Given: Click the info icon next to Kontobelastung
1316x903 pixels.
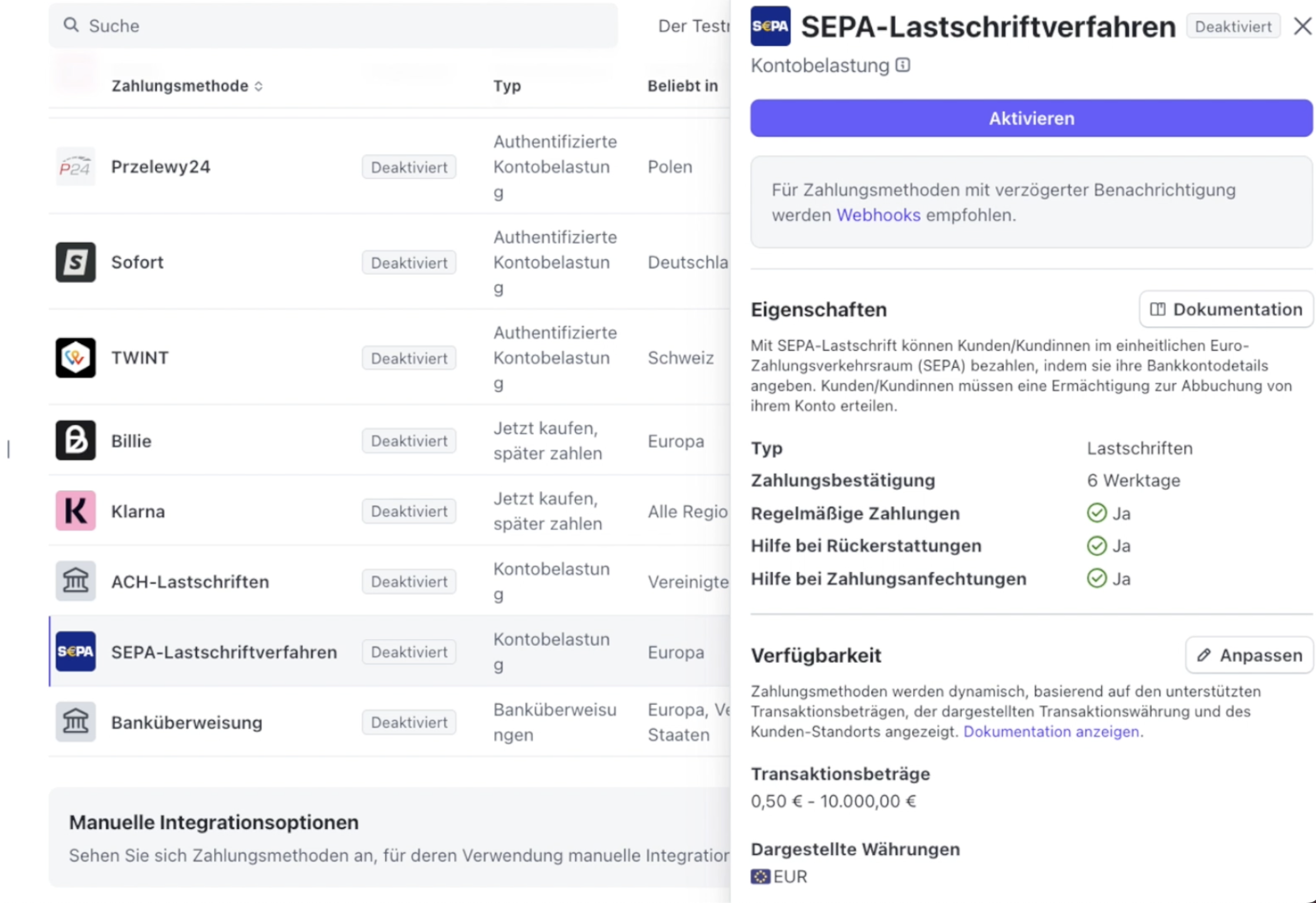Looking at the screenshot, I should (903, 65).
